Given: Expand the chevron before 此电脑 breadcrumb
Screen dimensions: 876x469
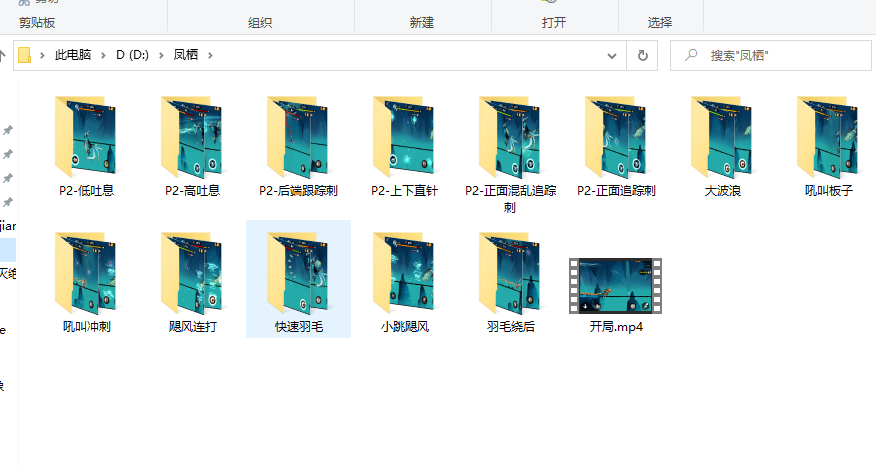Looking at the screenshot, I should [42, 55].
